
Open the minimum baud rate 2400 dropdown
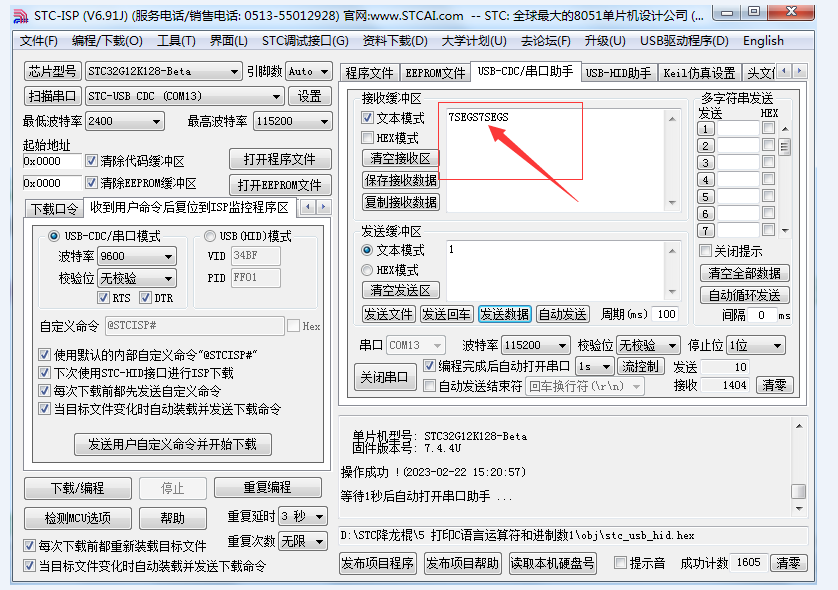coord(156,121)
